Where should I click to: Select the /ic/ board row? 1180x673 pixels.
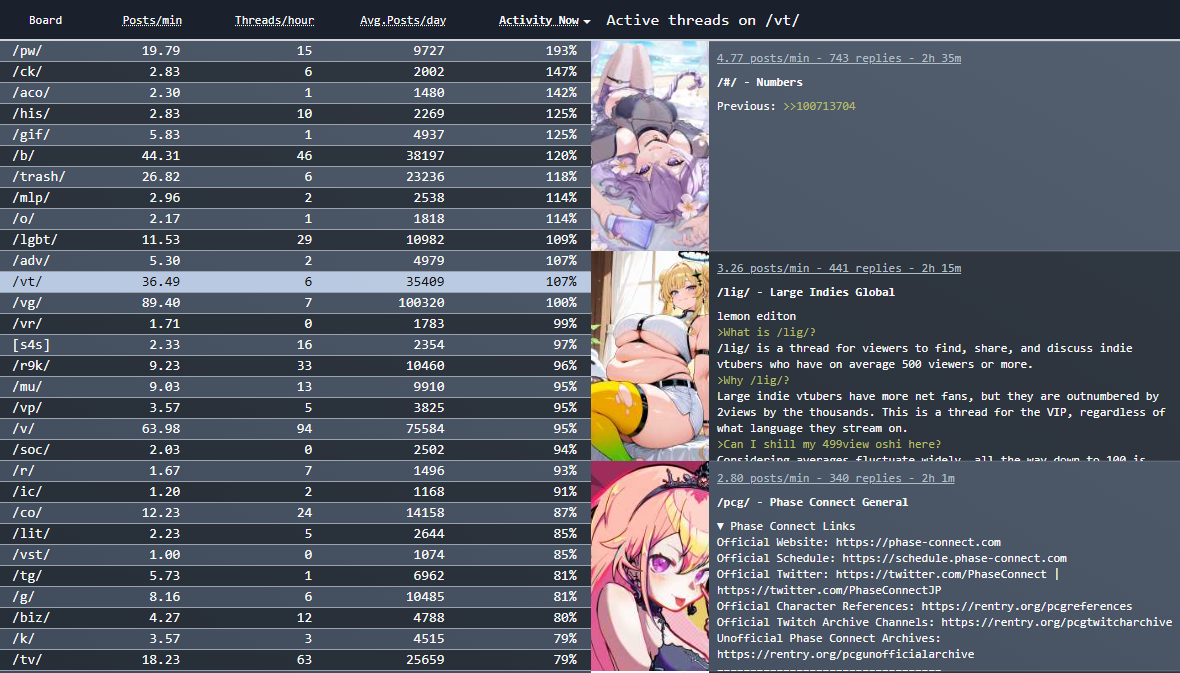[295, 492]
